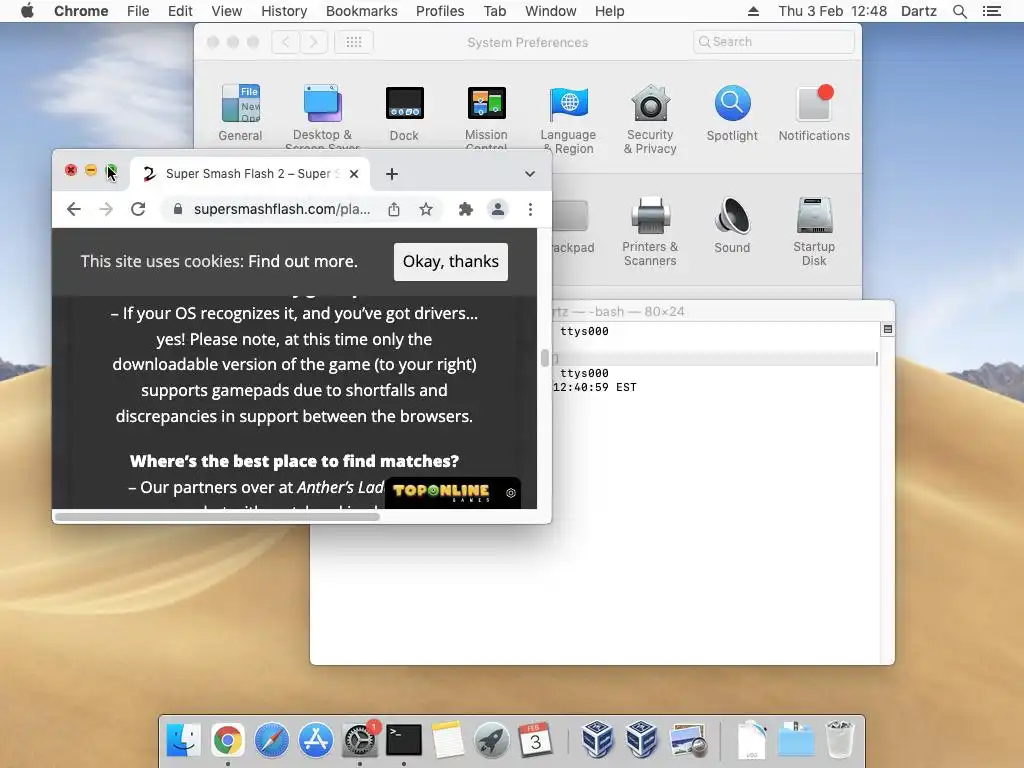This screenshot has width=1024, height=768.
Task: Click the Terminal window title bar
Action: 723,311
